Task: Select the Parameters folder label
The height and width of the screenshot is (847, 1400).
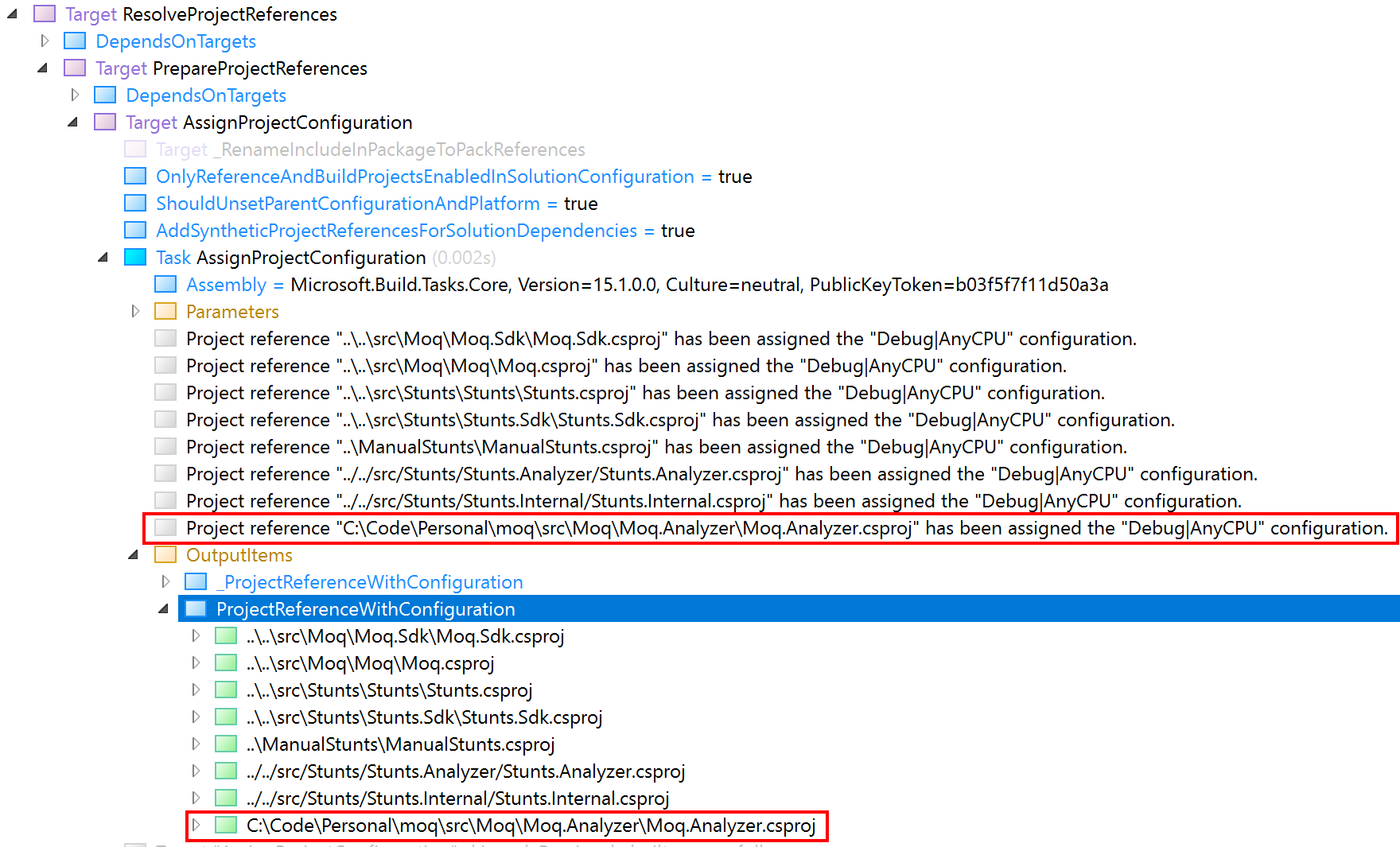Action: [x=232, y=312]
